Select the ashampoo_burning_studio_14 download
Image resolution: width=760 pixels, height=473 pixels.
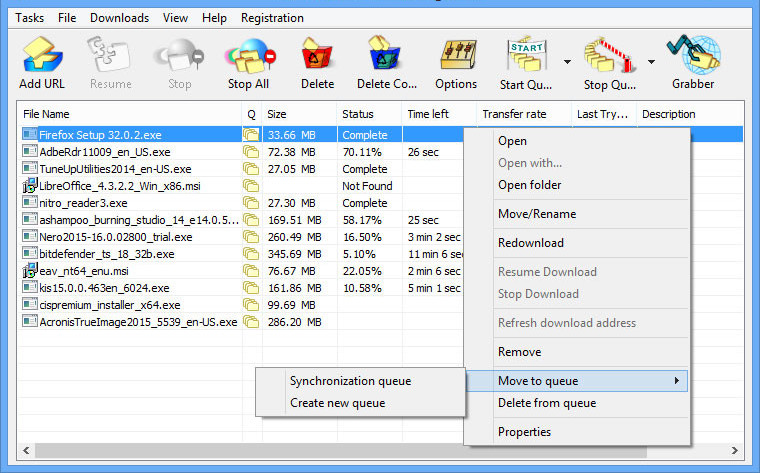point(139,220)
